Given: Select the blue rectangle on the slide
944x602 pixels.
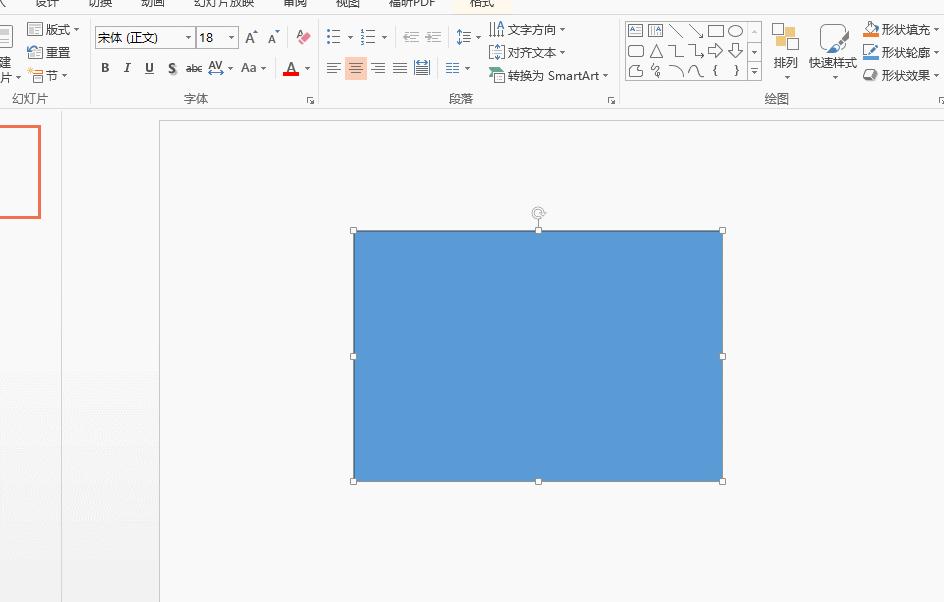Looking at the screenshot, I should 538,355.
